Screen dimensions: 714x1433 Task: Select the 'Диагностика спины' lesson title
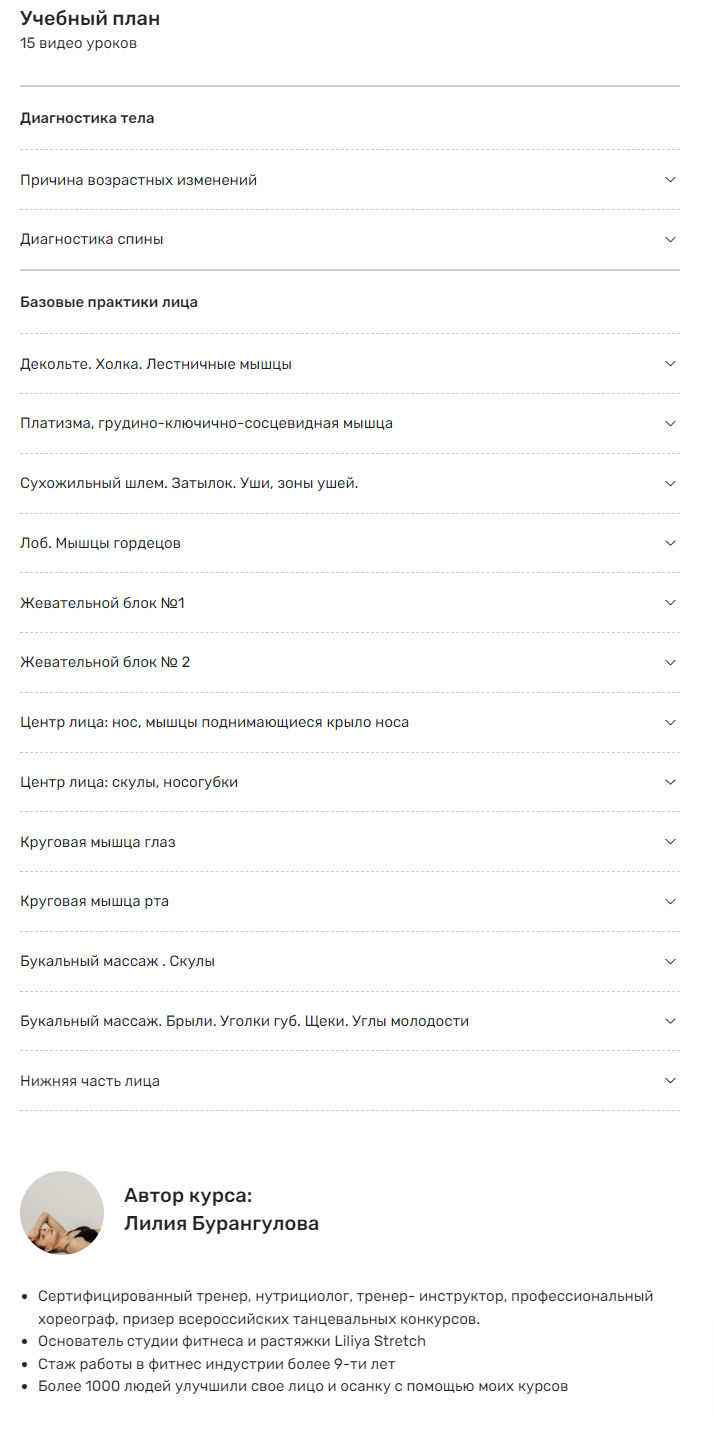92,240
